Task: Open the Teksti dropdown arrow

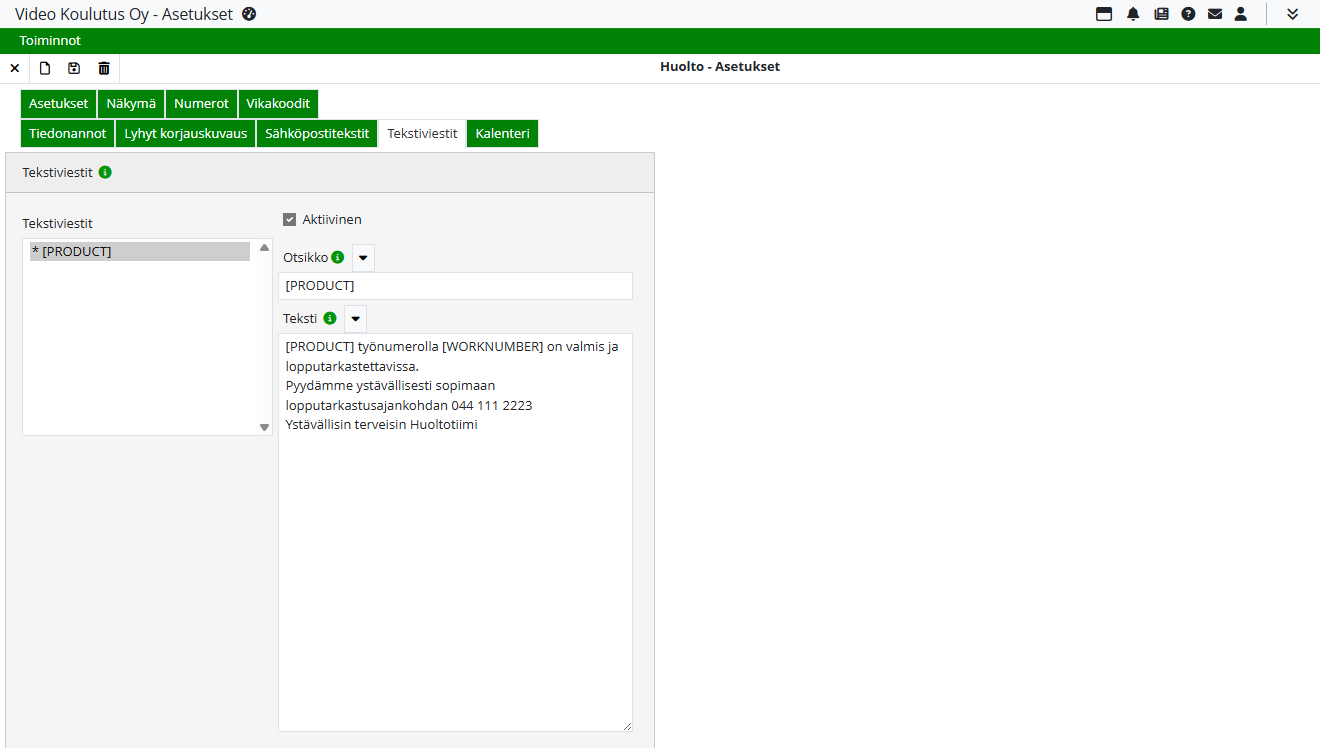Action: pos(355,319)
